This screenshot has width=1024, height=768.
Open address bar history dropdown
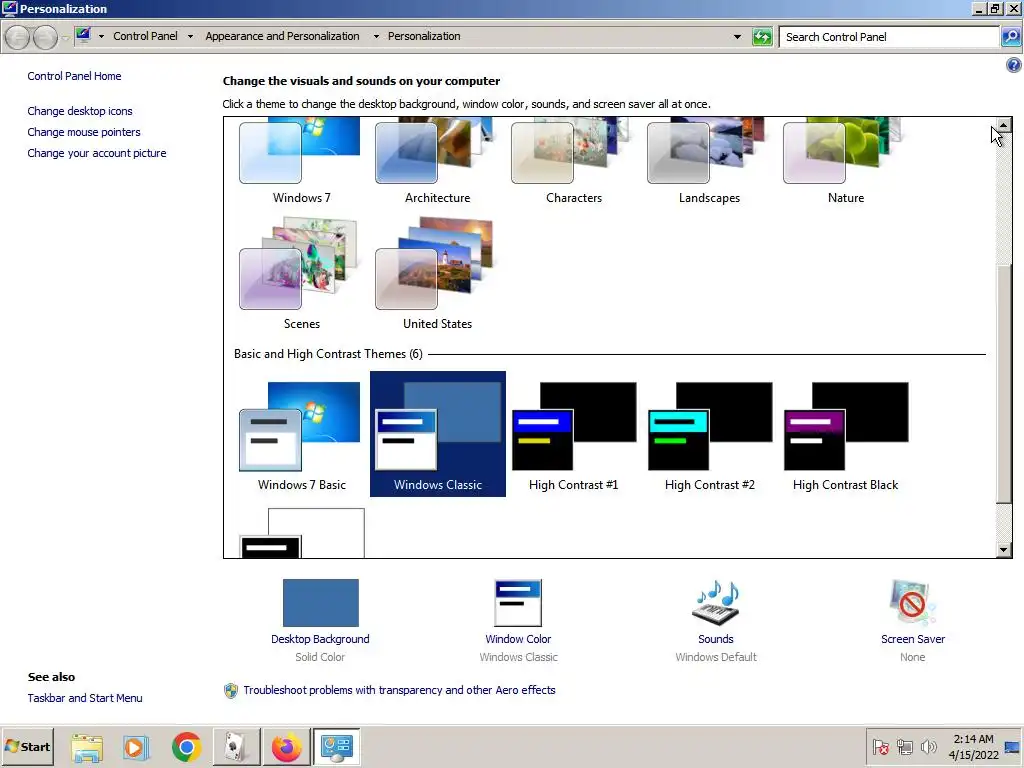click(737, 37)
